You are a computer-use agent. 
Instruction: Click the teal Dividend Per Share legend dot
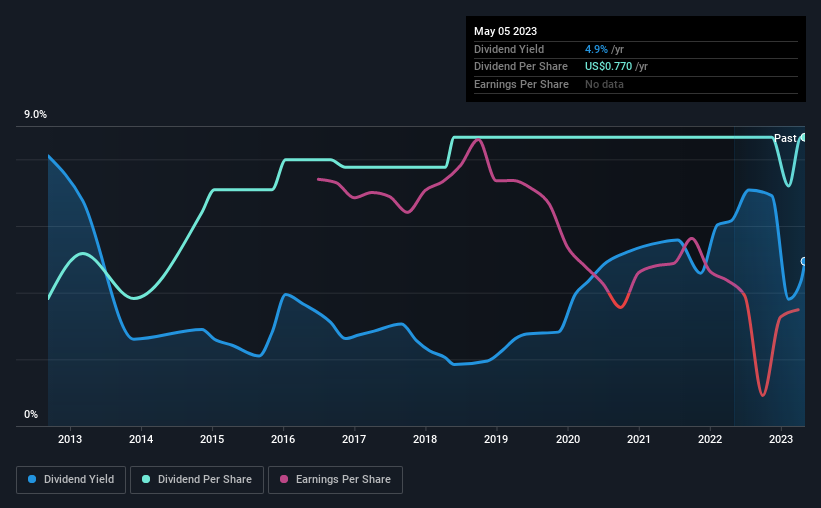click(146, 479)
